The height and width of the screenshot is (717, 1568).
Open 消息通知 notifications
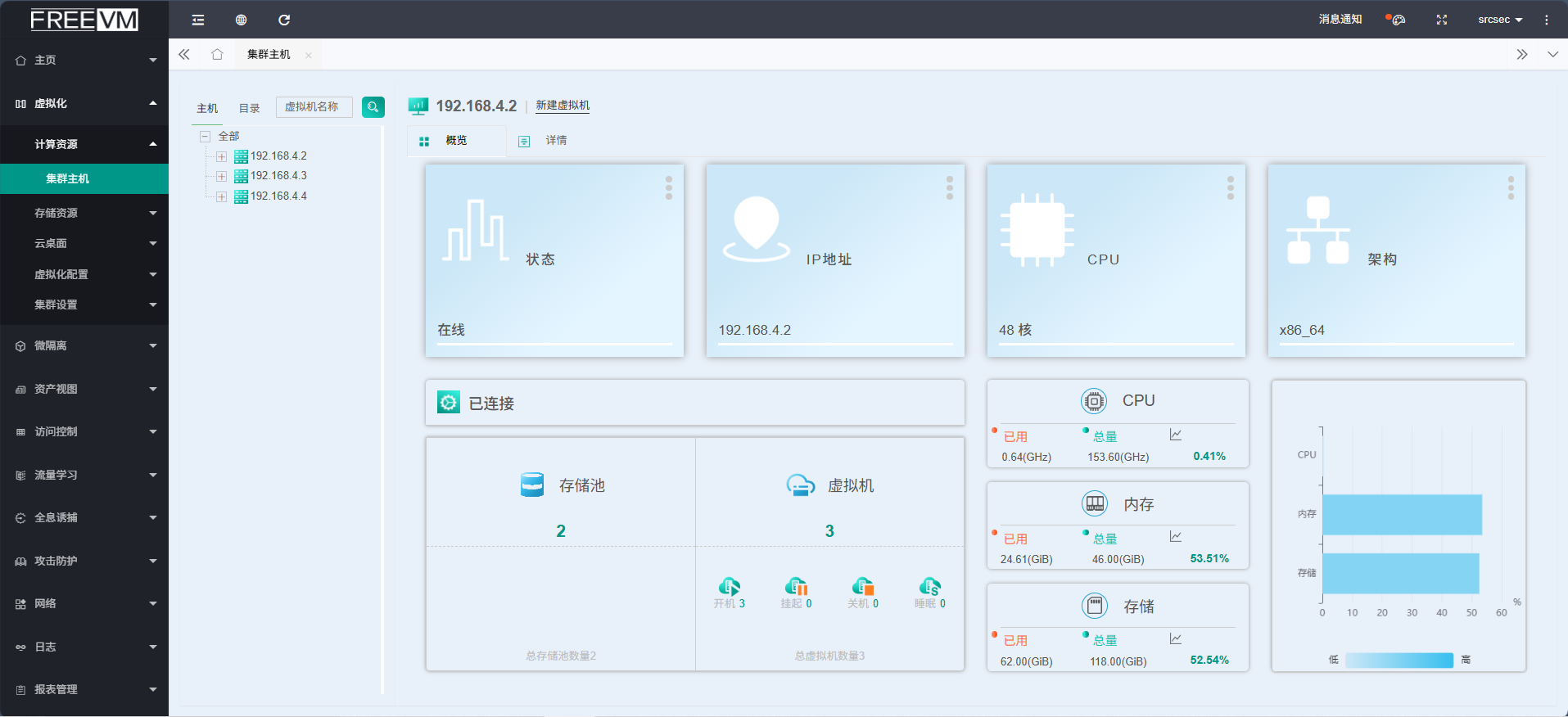pos(1340,20)
